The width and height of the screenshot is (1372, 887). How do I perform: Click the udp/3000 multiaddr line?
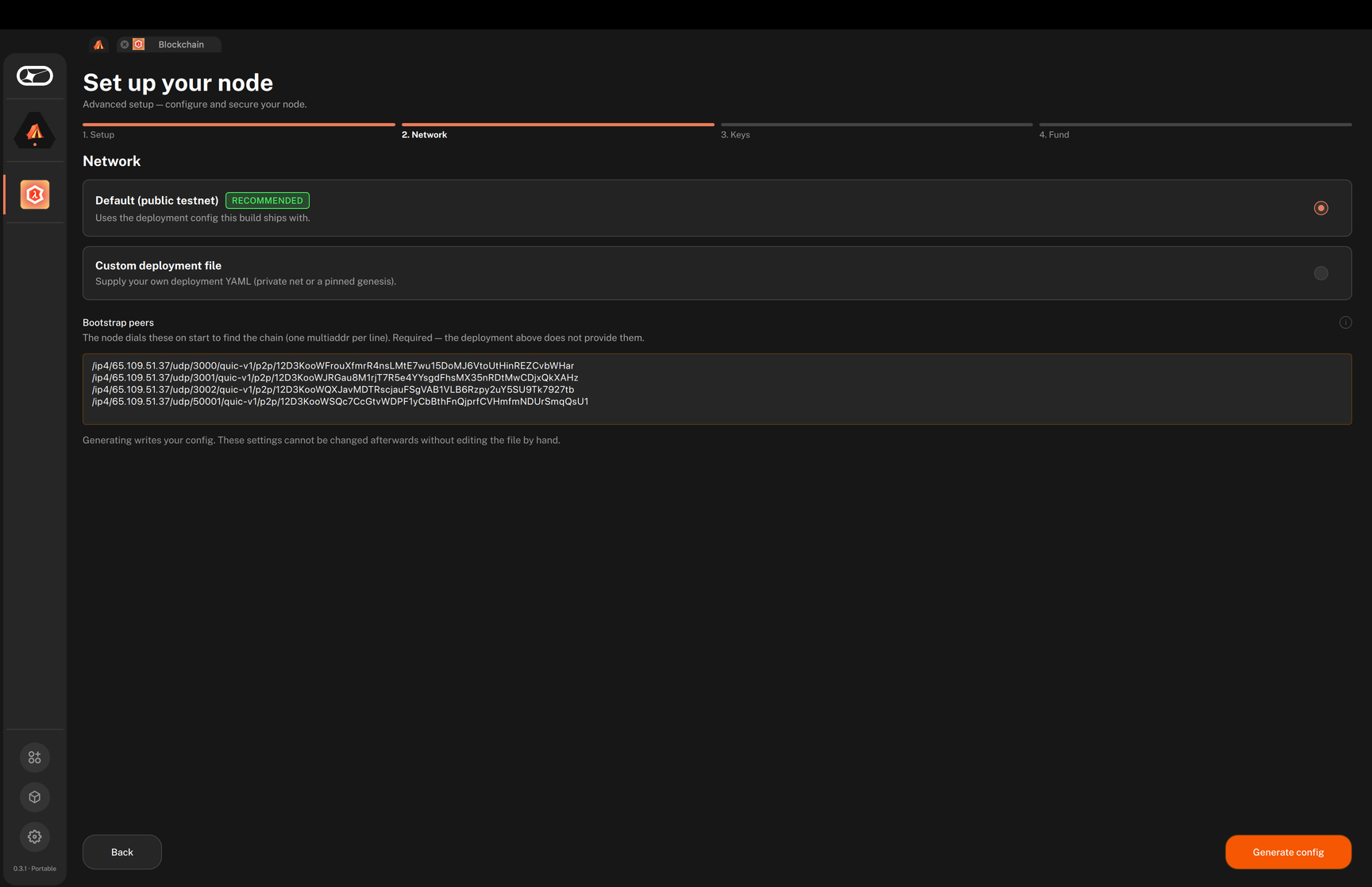click(x=333, y=366)
